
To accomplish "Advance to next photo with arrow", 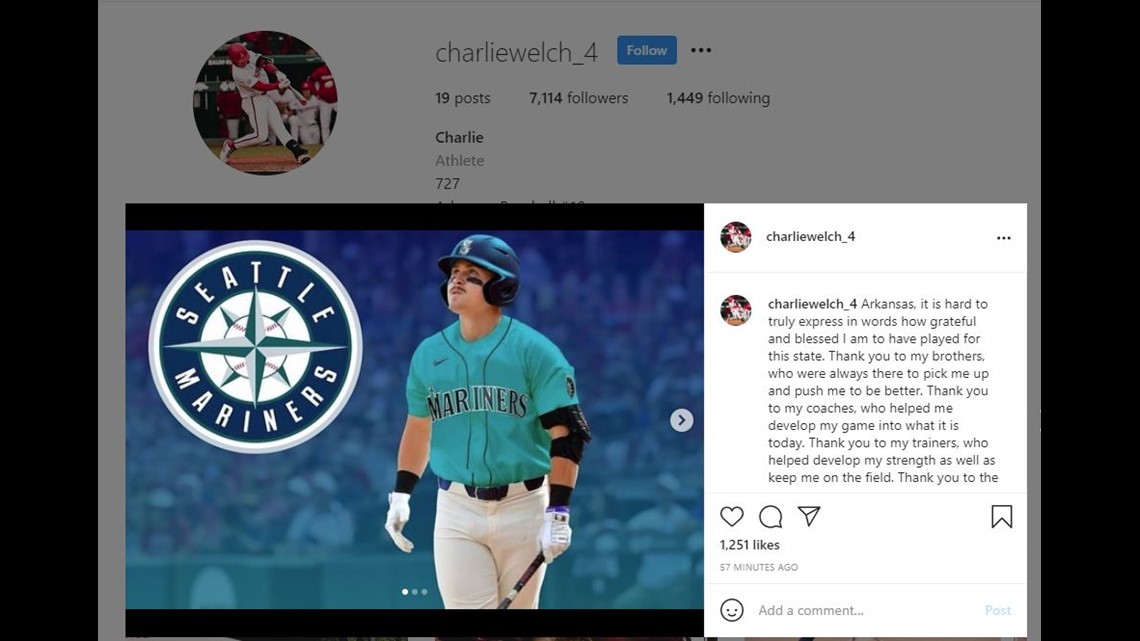I will tap(681, 420).
